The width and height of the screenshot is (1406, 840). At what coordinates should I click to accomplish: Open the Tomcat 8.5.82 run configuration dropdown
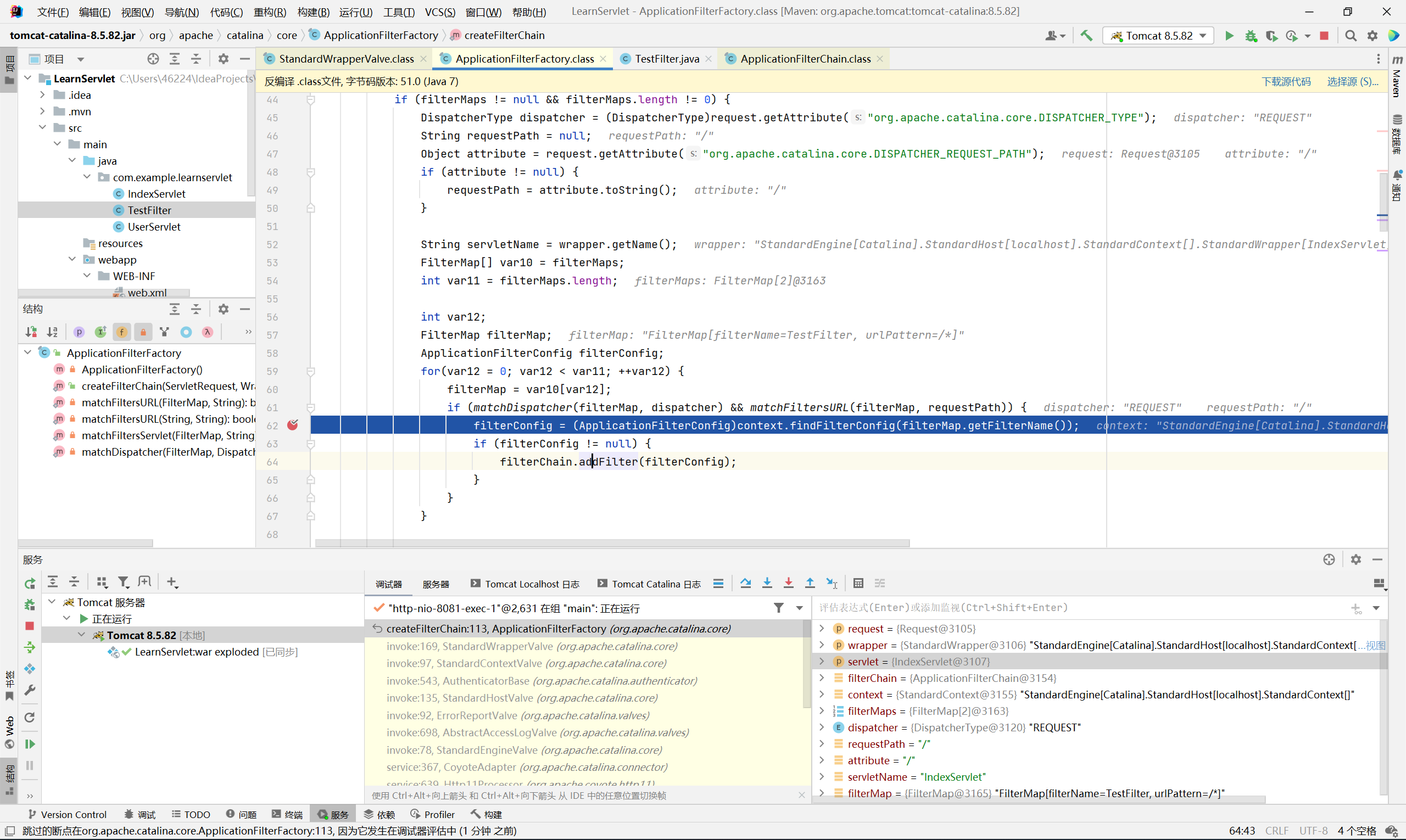(1158, 36)
